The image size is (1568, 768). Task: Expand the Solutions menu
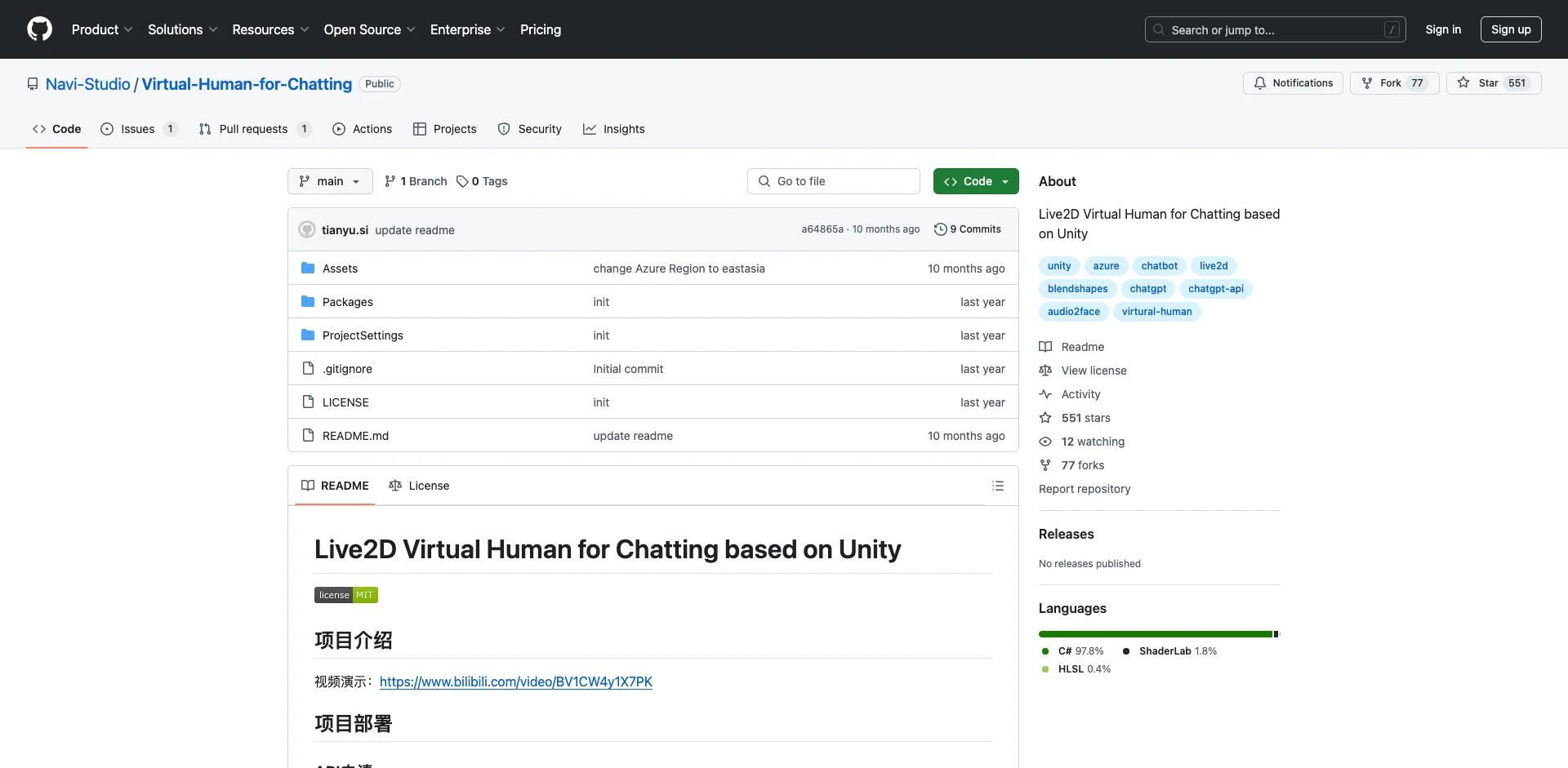click(x=183, y=29)
